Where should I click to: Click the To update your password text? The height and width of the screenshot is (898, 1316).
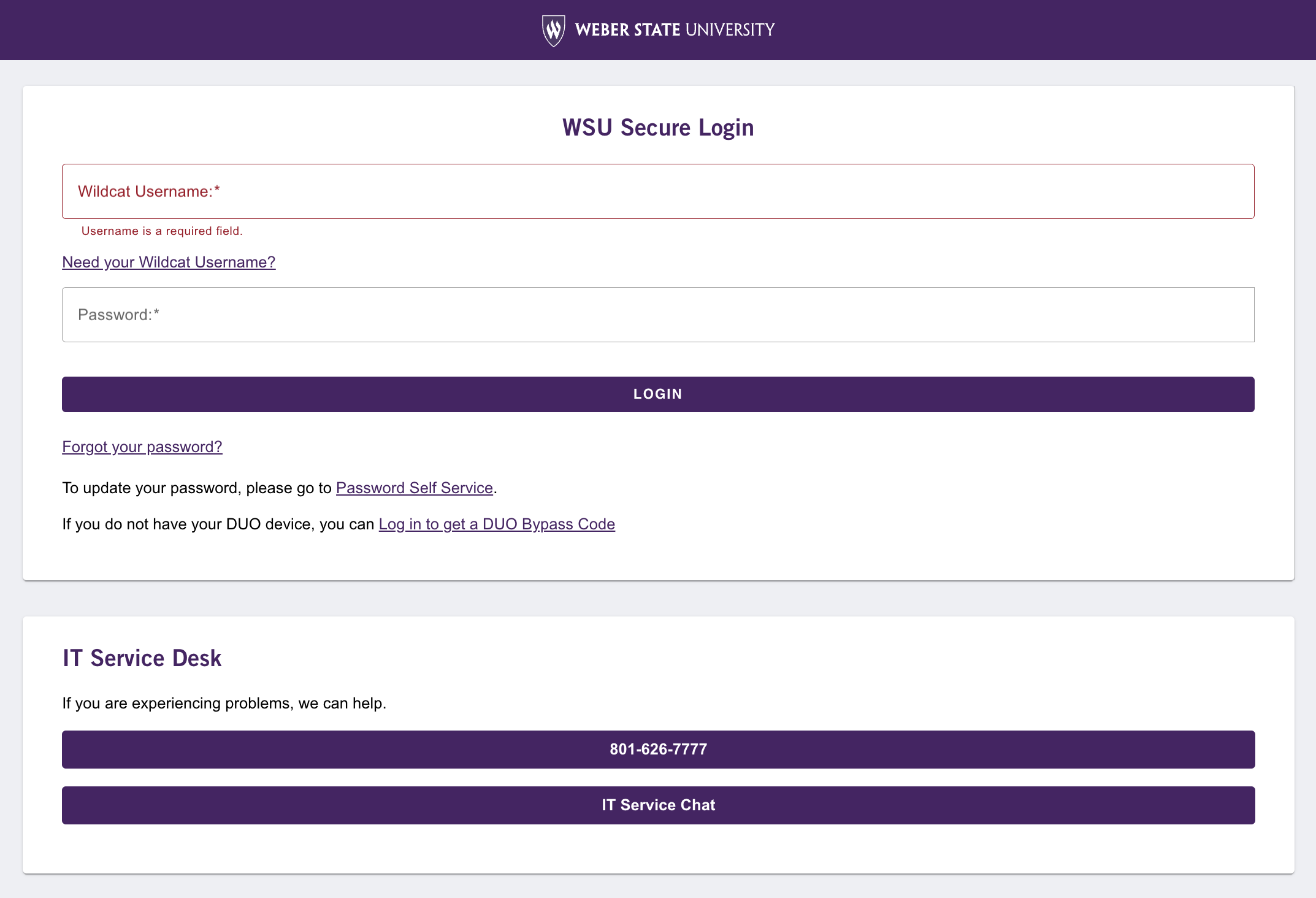196,488
